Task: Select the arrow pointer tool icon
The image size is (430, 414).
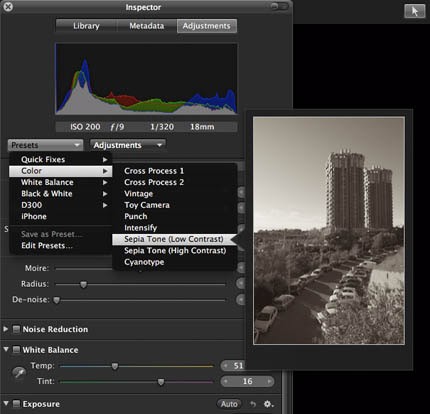Action: 415,11
